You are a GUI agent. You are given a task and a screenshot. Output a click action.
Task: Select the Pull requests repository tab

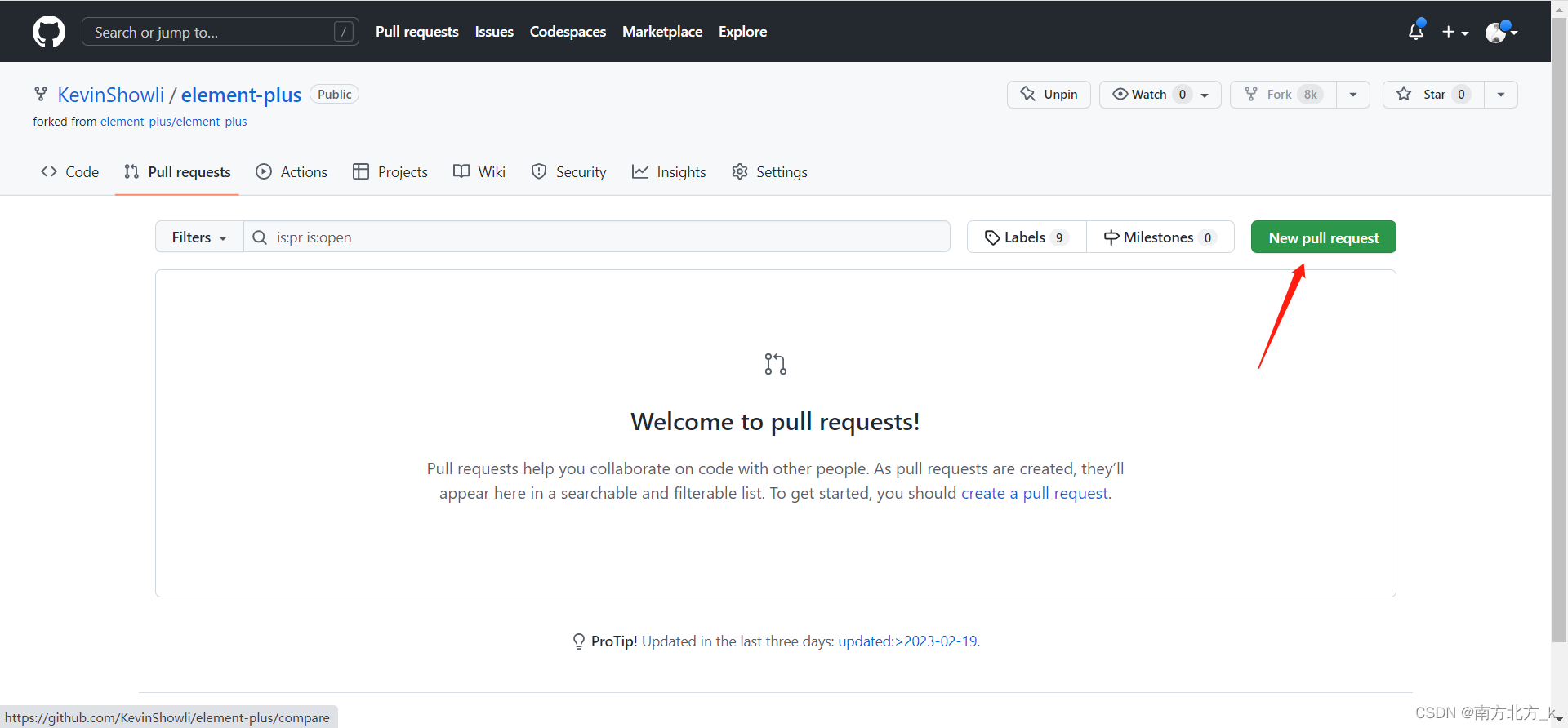(177, 172)
